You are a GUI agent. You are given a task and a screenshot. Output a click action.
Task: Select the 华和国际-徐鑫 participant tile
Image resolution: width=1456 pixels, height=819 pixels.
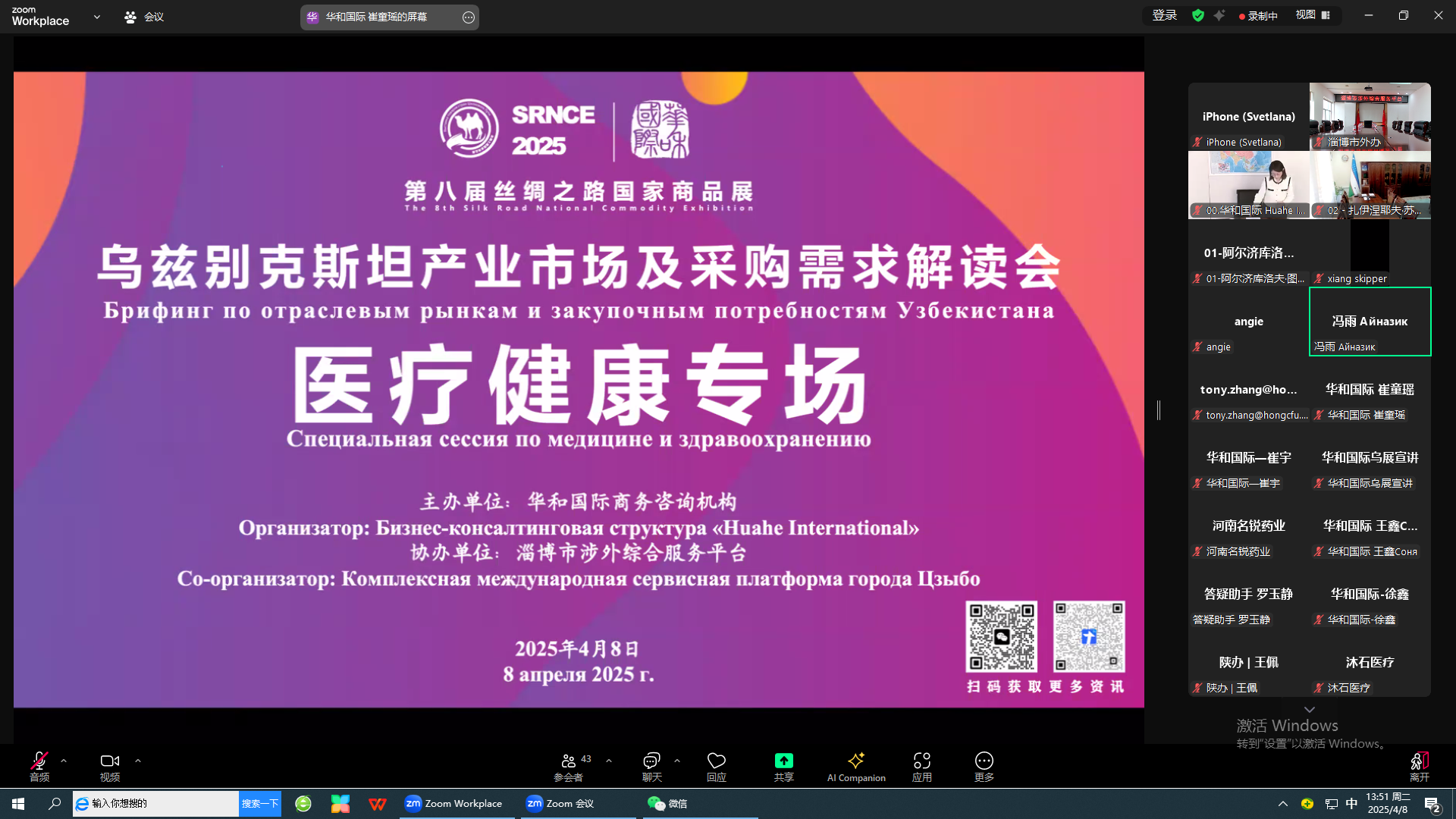pyautogui.click(x=1370, y=594)
